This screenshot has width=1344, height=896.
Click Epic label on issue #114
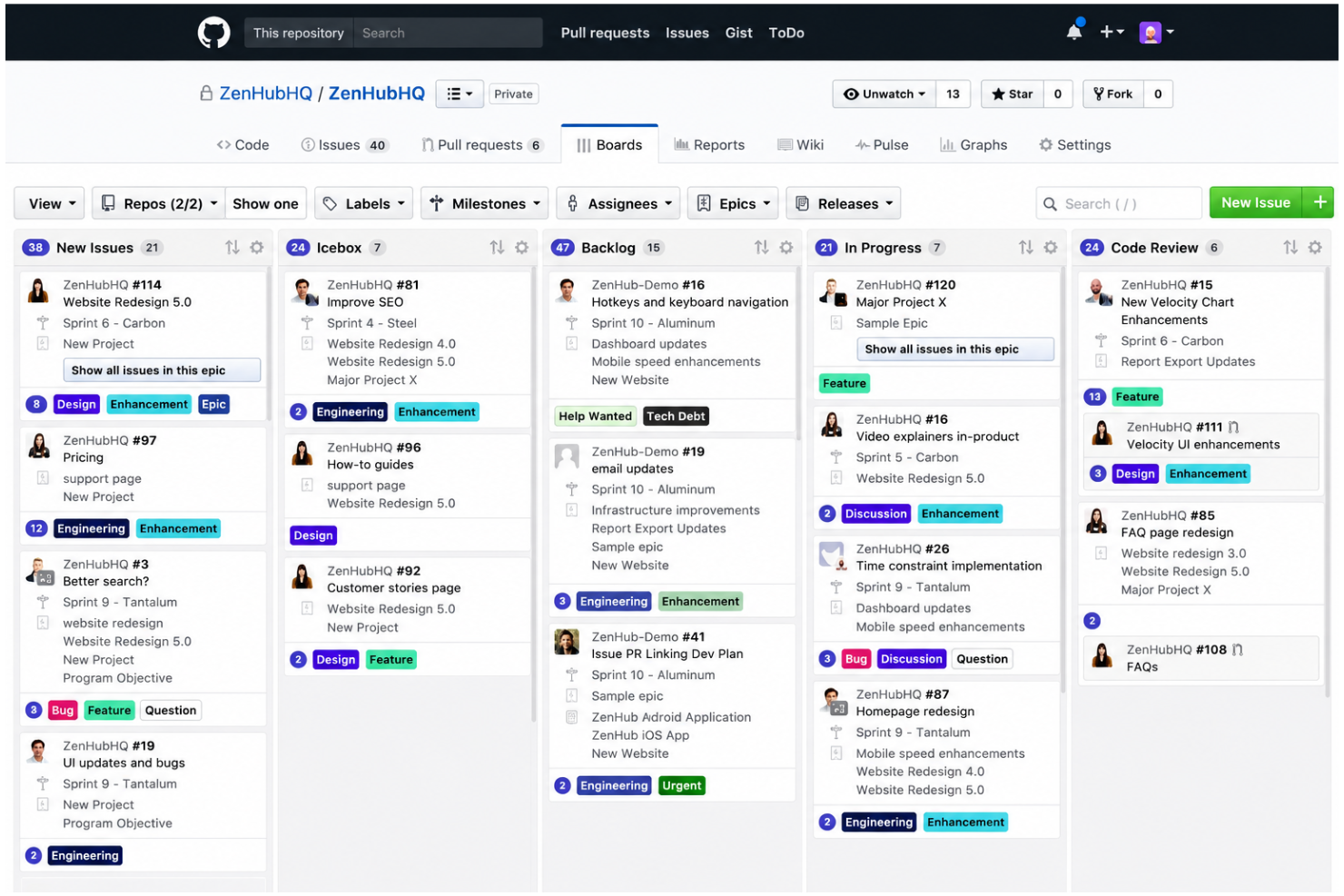(x=213, y=404)
